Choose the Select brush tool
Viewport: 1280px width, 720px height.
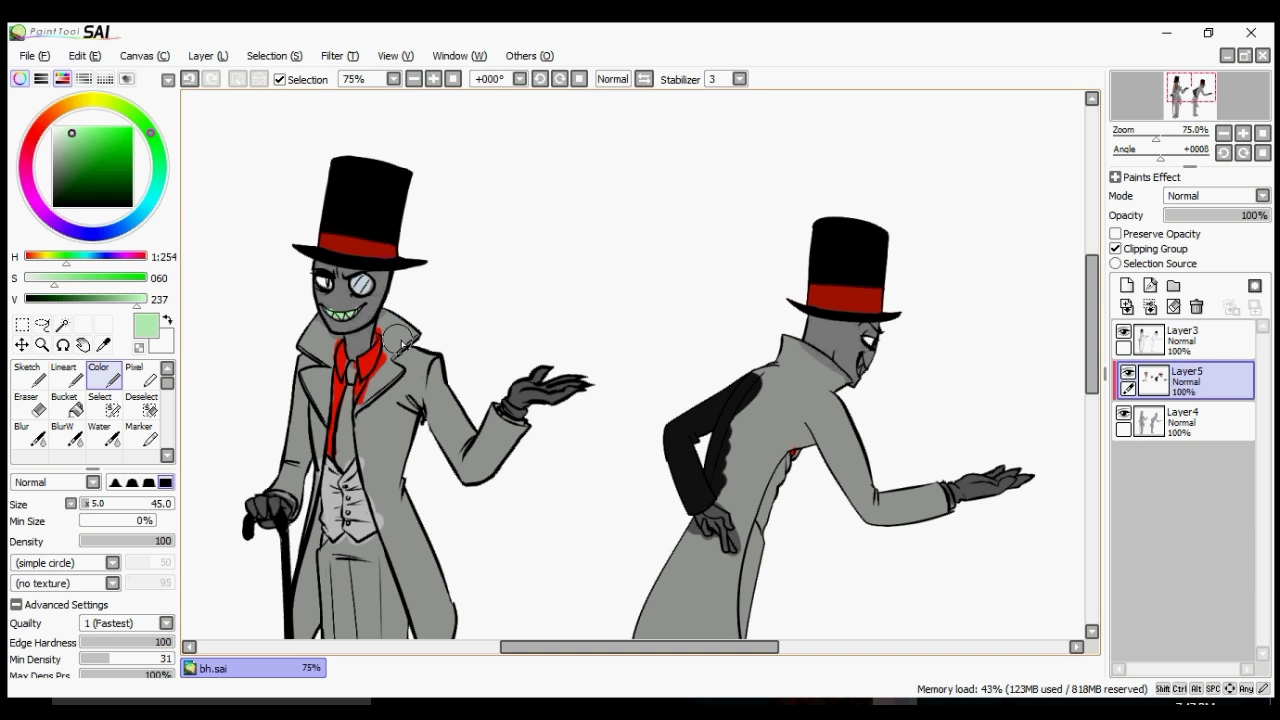[102, 405]
